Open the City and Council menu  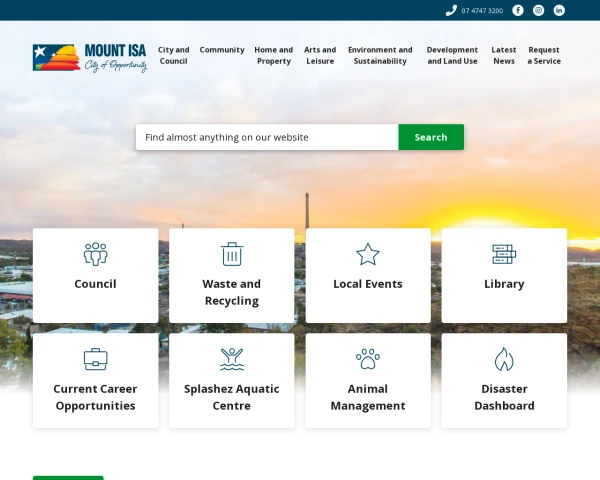(173, 55)
